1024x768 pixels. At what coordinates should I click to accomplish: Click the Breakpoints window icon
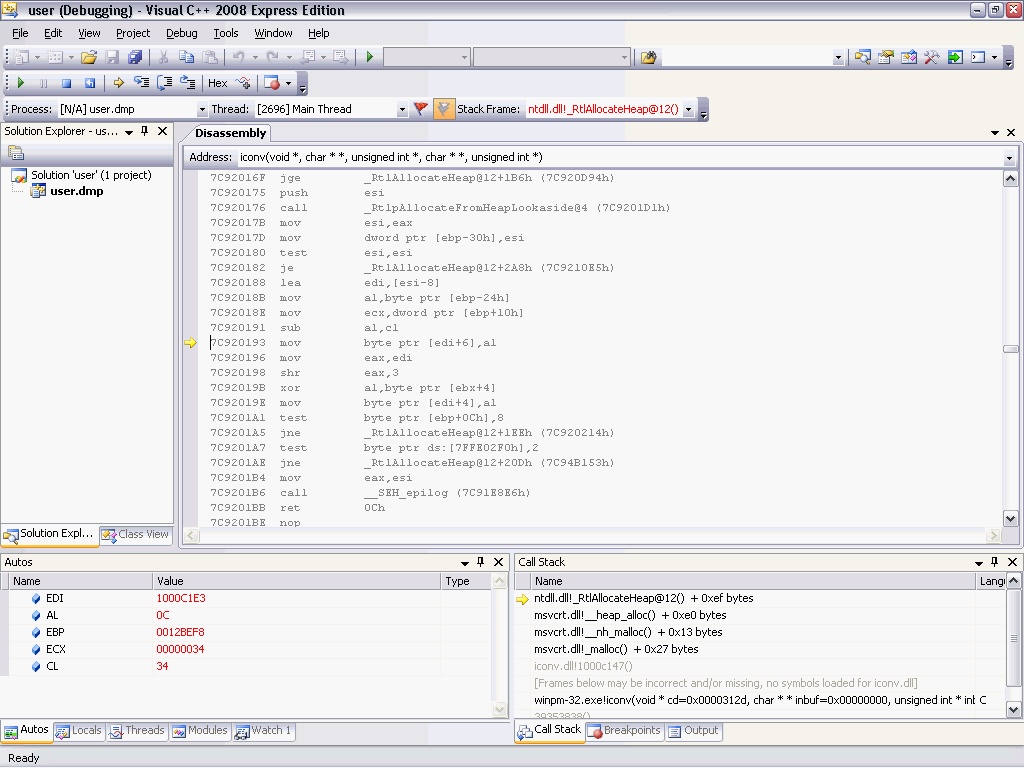(272, 83)
